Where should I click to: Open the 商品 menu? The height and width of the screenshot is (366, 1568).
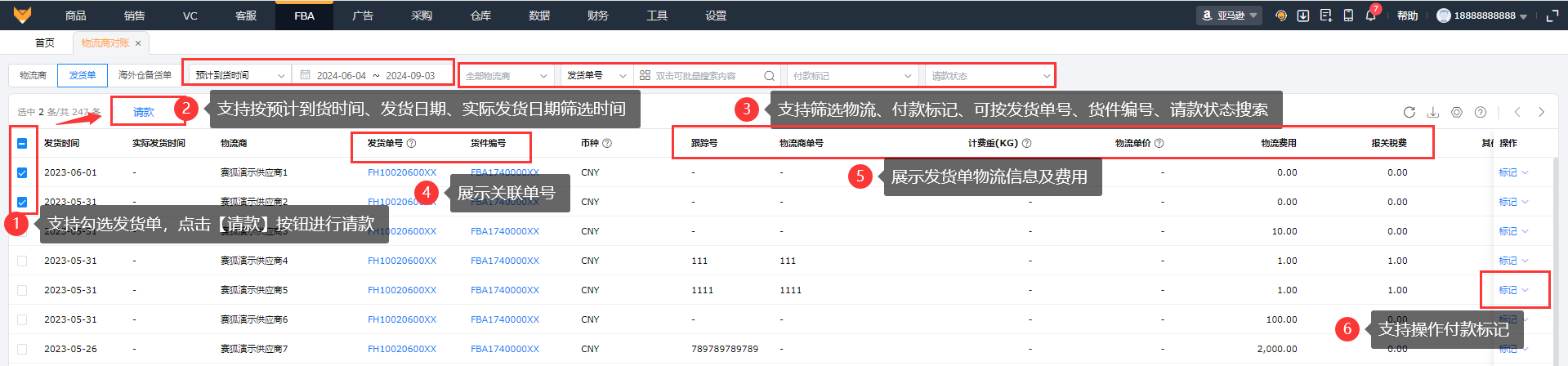click(x=76, y=16)
